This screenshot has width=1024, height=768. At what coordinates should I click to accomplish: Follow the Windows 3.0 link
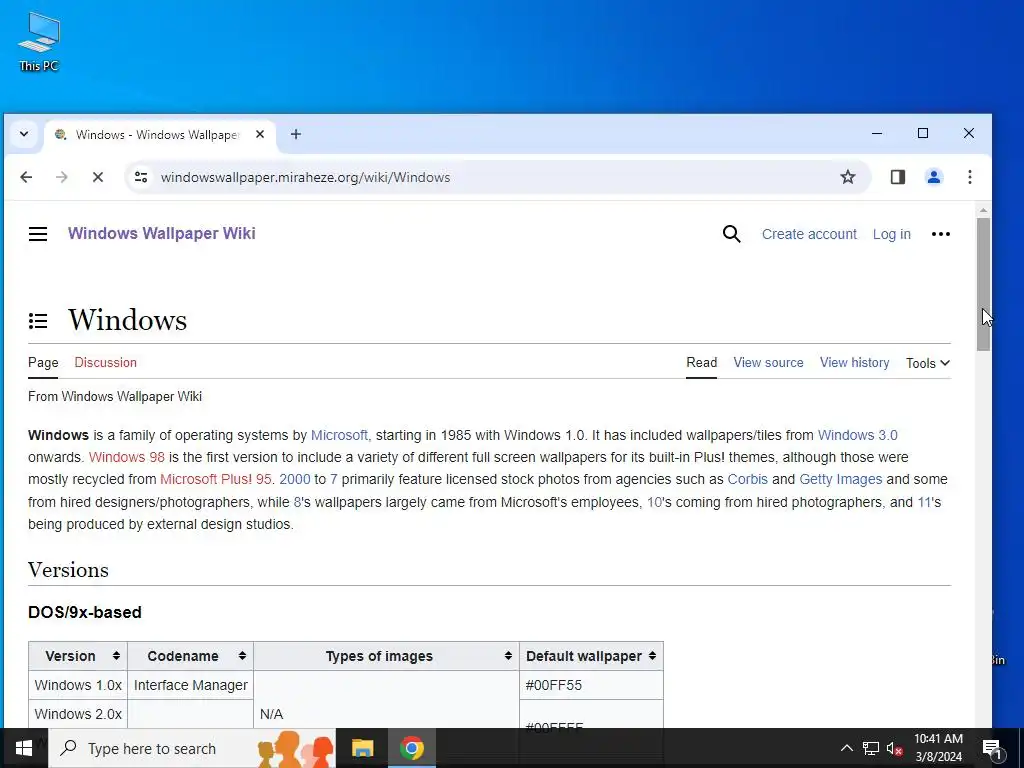pos(857,435)
